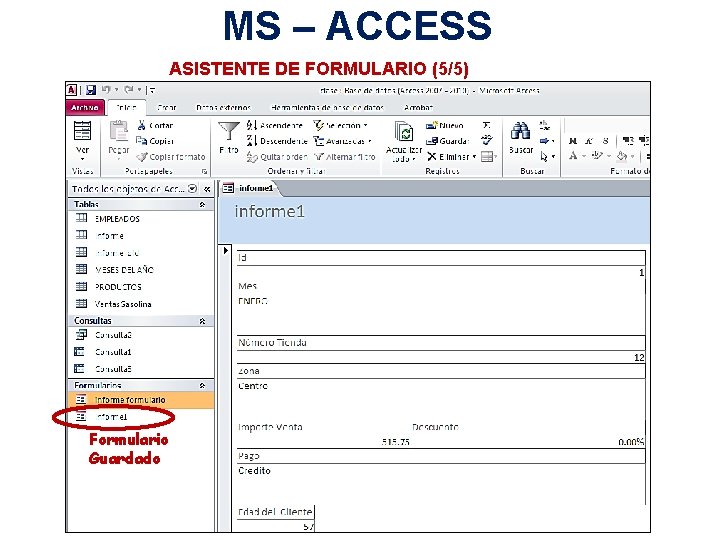Switch to Datos externos tab
The width and height of the screenshot is (720, 540).
223,107
